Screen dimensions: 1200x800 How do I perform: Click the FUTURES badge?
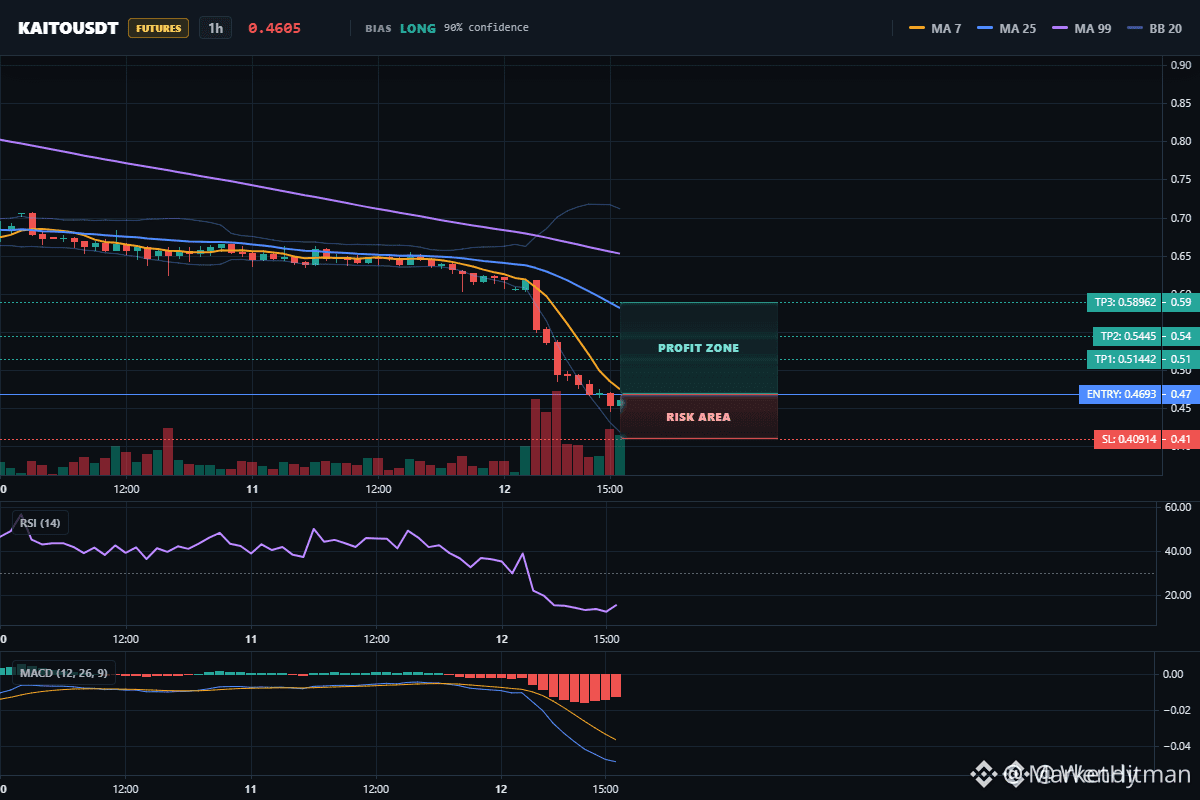click(x=159, y=28)
